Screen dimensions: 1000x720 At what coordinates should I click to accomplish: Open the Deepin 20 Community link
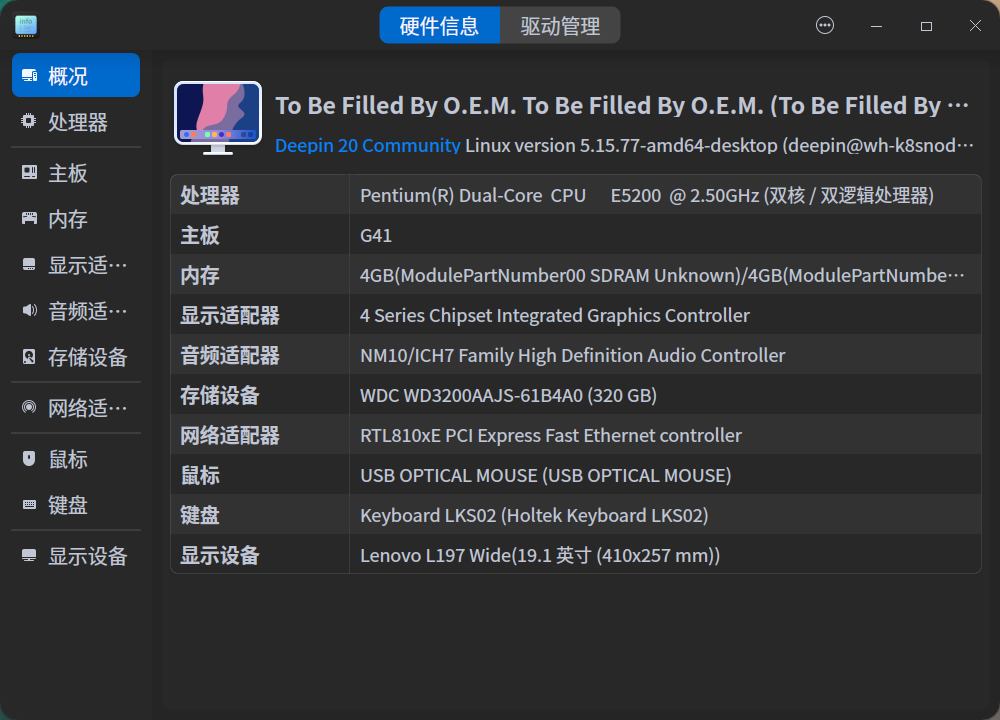click(367, 146)
